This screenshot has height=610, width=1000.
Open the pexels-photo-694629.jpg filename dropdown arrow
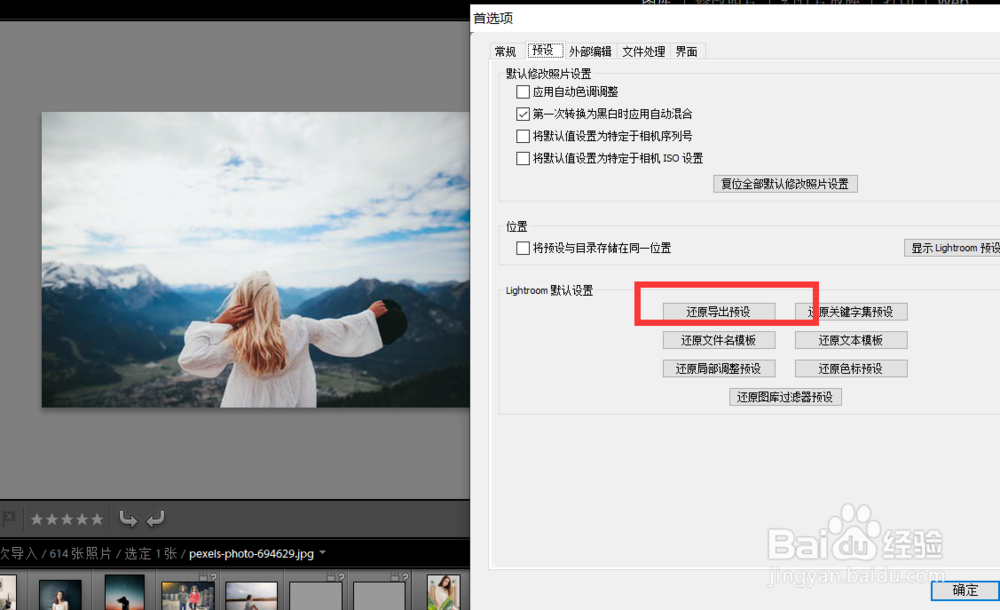[x=323, y=553]
